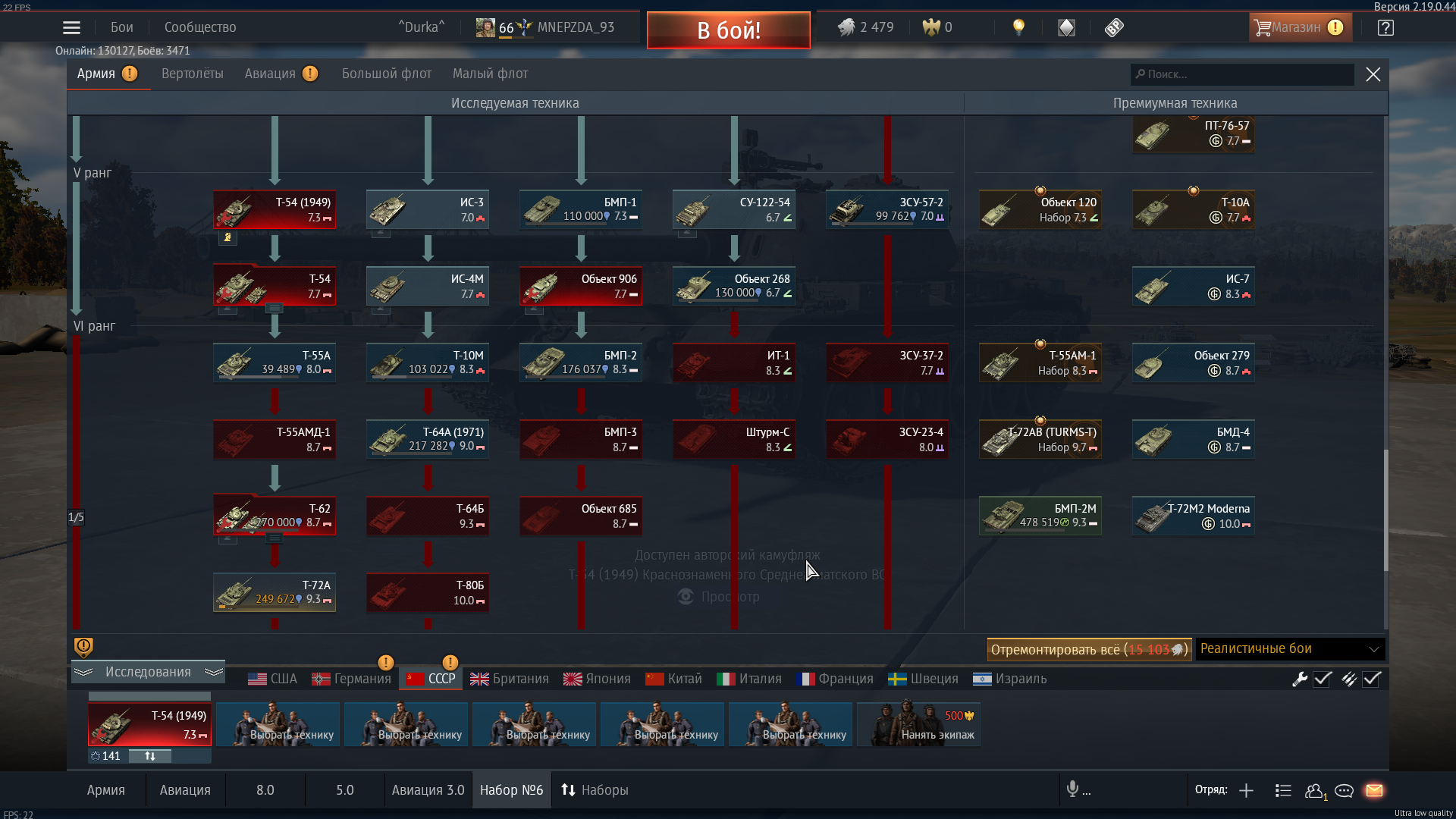Open the chat bubble icon
The width and height of the screenshot is (1456, 819).
click(x=1344, y=791)
